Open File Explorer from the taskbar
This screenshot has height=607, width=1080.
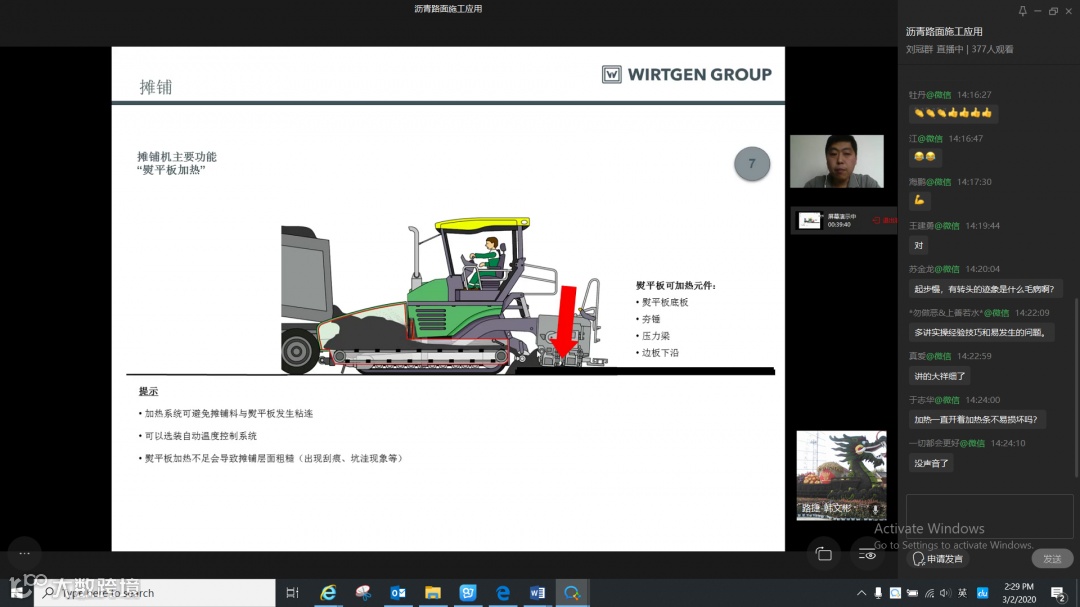click(433, 593)
